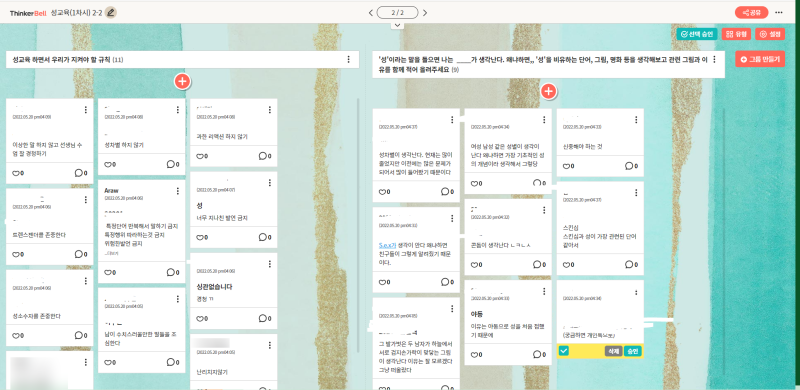Click the pencil edit icon beside board title
This screenshot has width=800, height=390.
click(111, 12)
